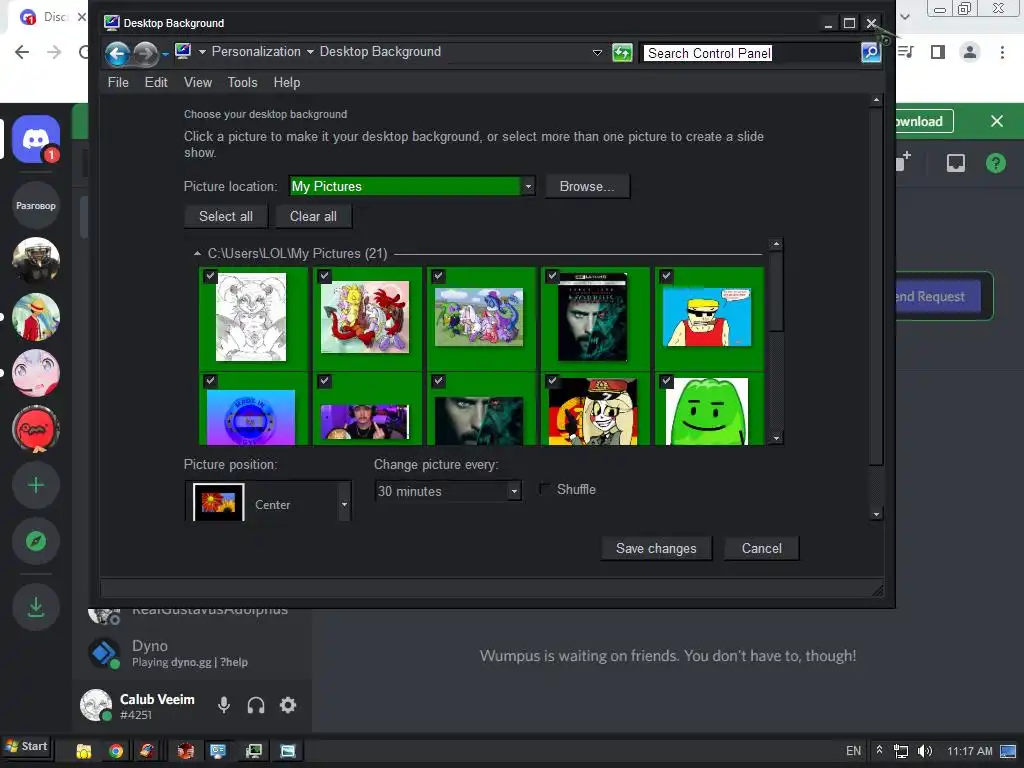
Task: Open the Chrome three-dot menu
Action: (1002, 52)
